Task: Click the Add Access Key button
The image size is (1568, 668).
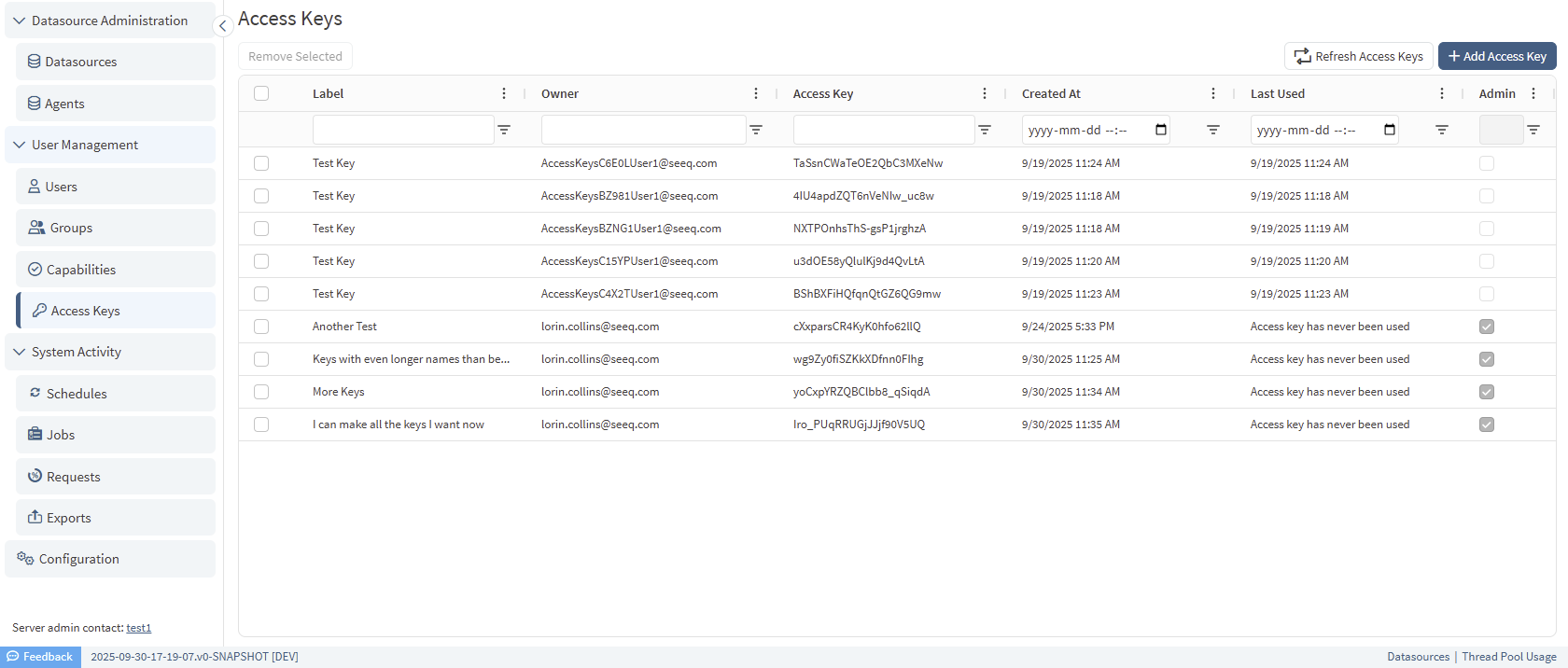Action: click(x=1496, y=56)
